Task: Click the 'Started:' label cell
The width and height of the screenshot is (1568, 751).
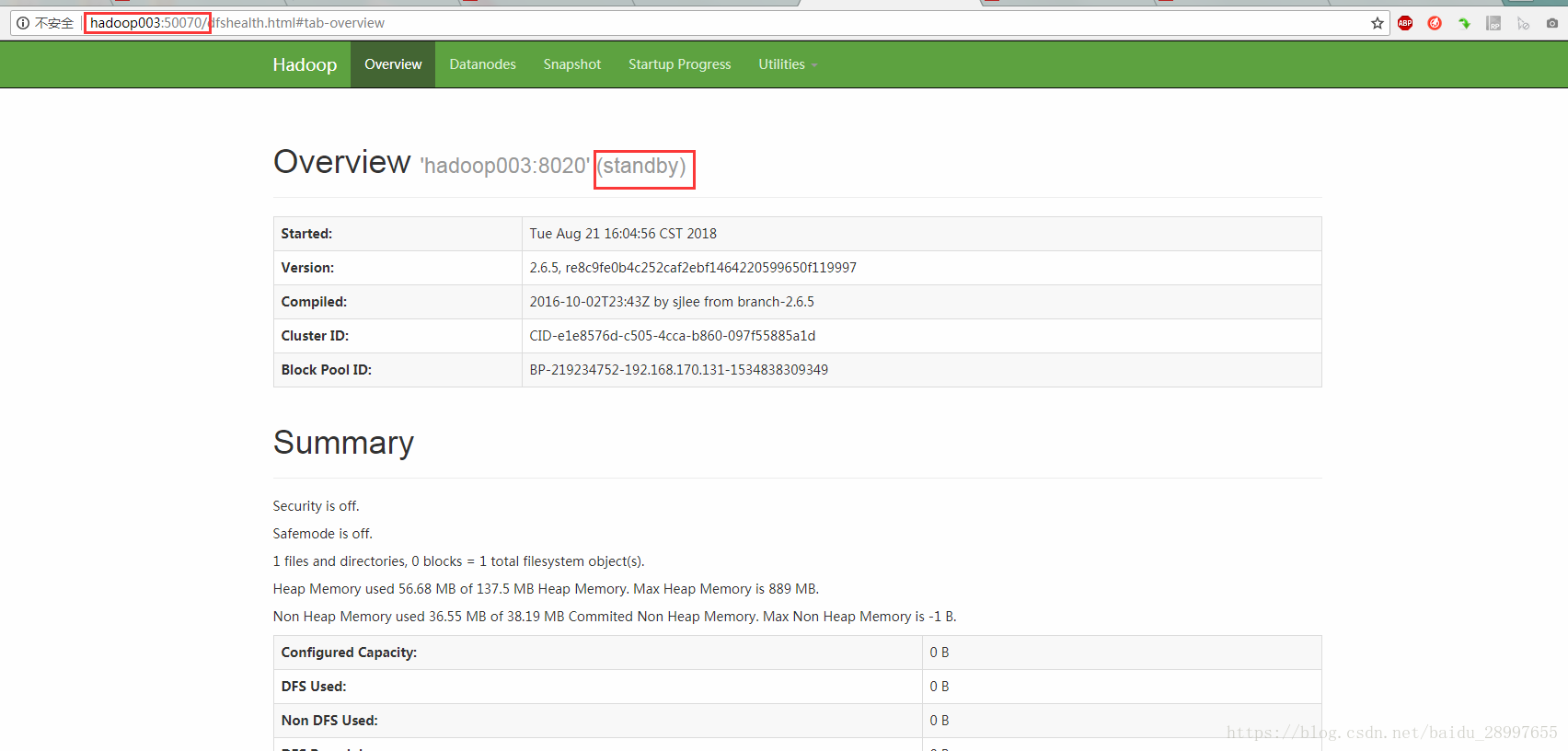Action: coord(398,234)
